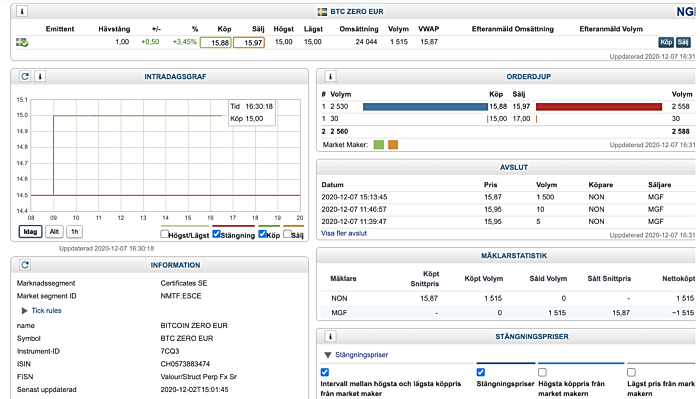This screenshot has height=399, width=700.
Task: Click the info icon in the BTC ZERO EUR header
Action: 22,11
